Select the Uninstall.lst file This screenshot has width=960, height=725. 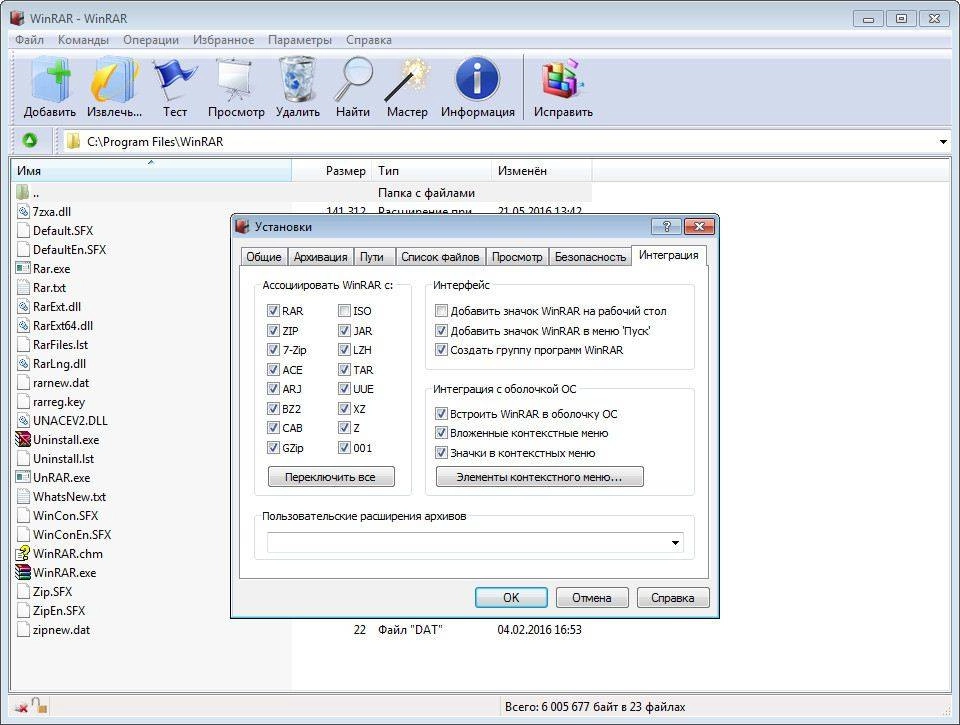coord(63,459)
